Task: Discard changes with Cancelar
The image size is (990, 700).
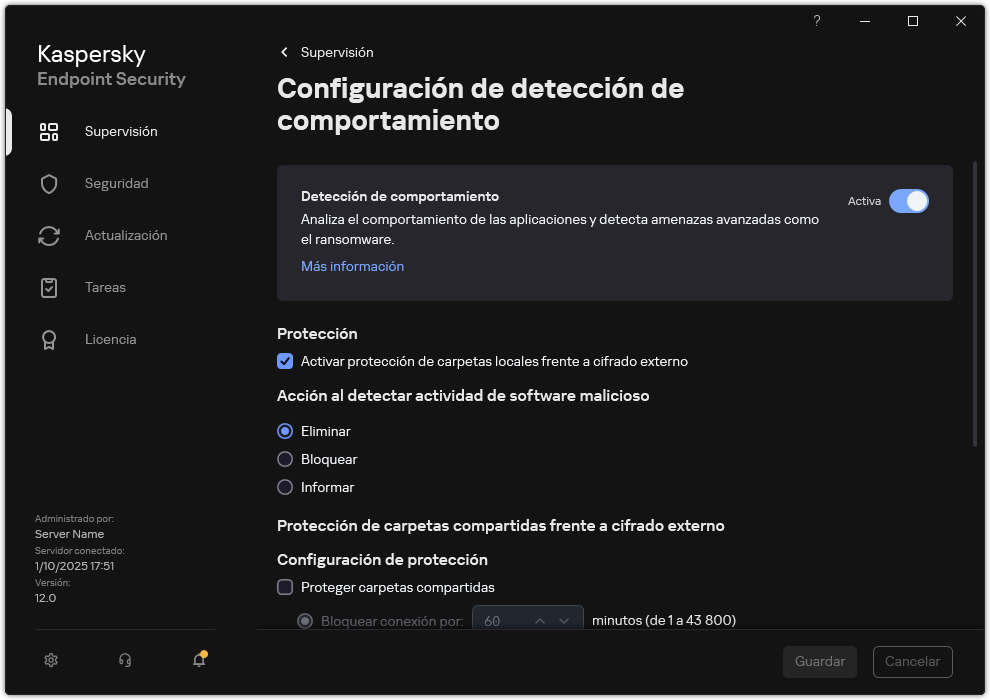Action: click(912, 661)
